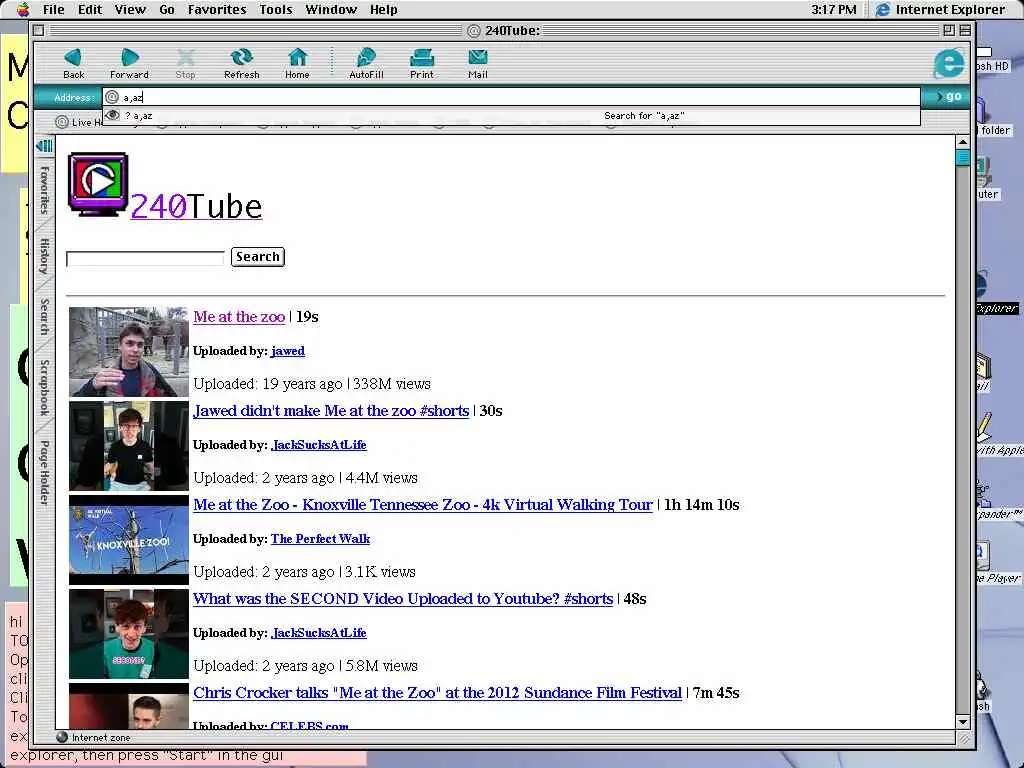Screen dimensions: 1024x768
Task: Open the Page Holder side tab
Action: click(x=44, y=472)
